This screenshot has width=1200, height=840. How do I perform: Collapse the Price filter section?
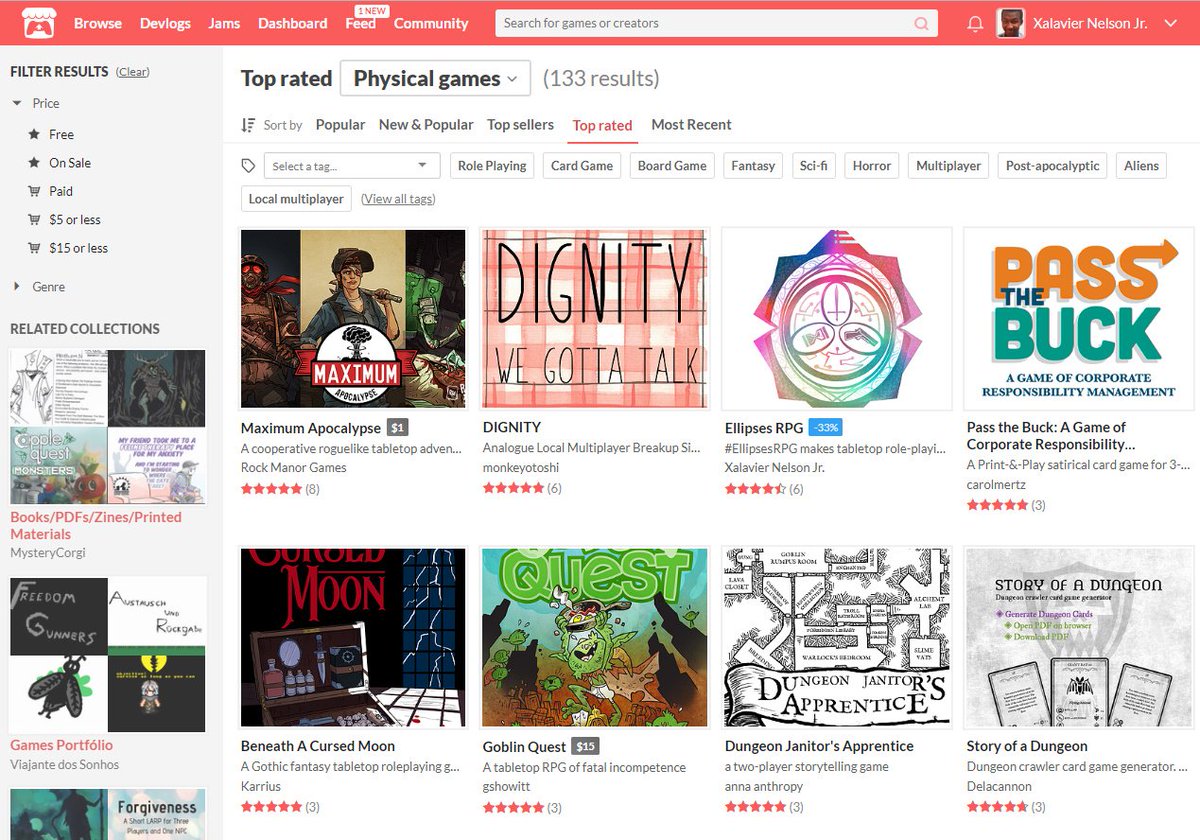pyautogui.click(x=36, y=103)
